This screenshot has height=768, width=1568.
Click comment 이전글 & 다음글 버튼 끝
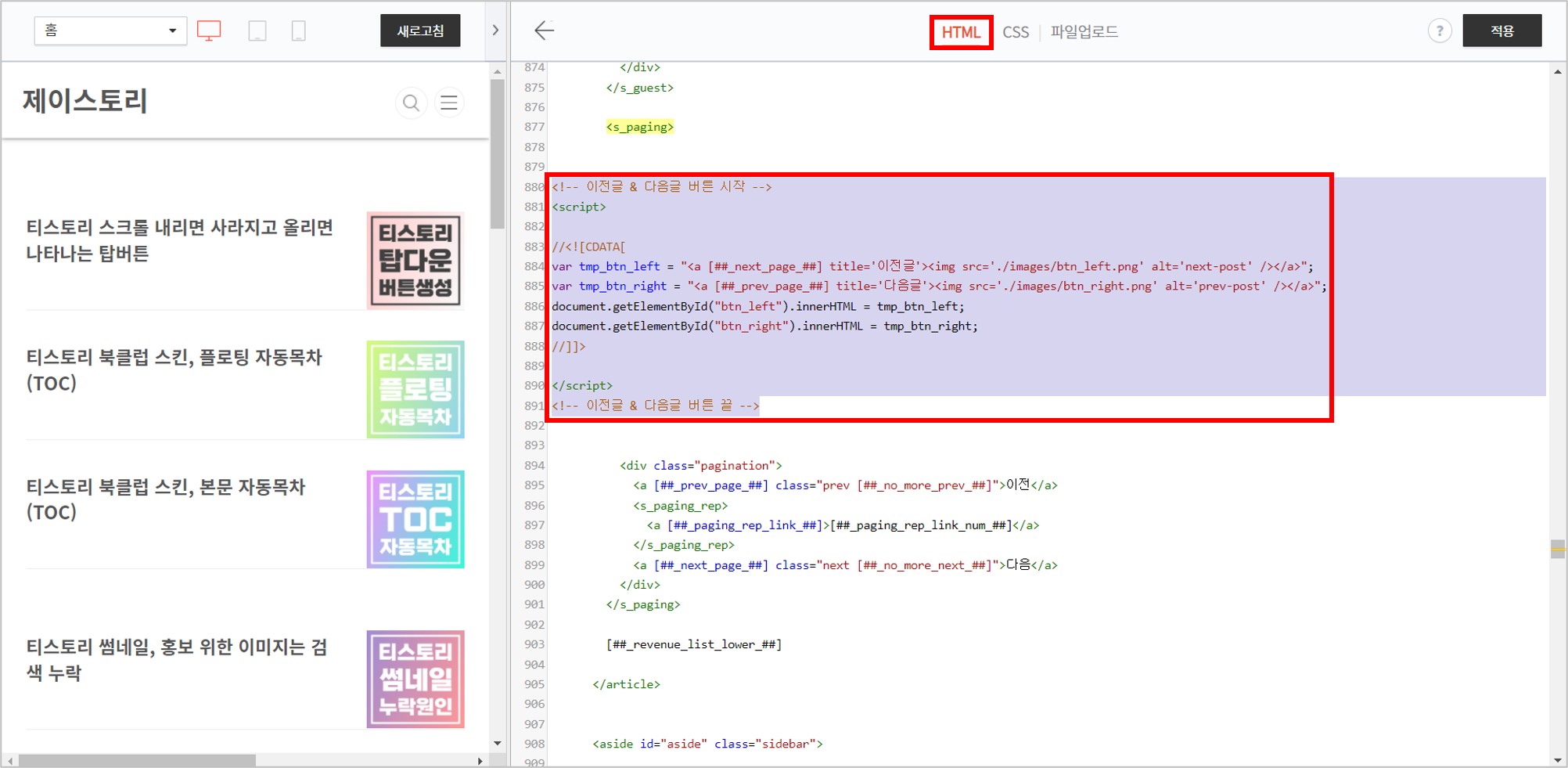pos(656,406)
